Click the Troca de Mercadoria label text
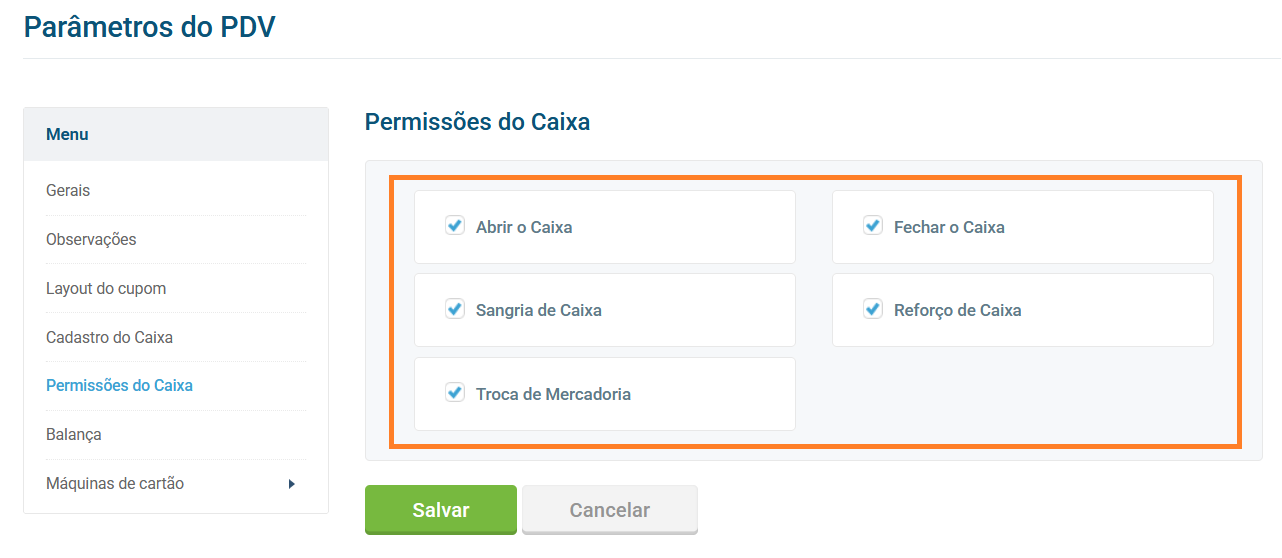Screen dimensions: 1282x558 pyautogui.click(x=553, y=394)
